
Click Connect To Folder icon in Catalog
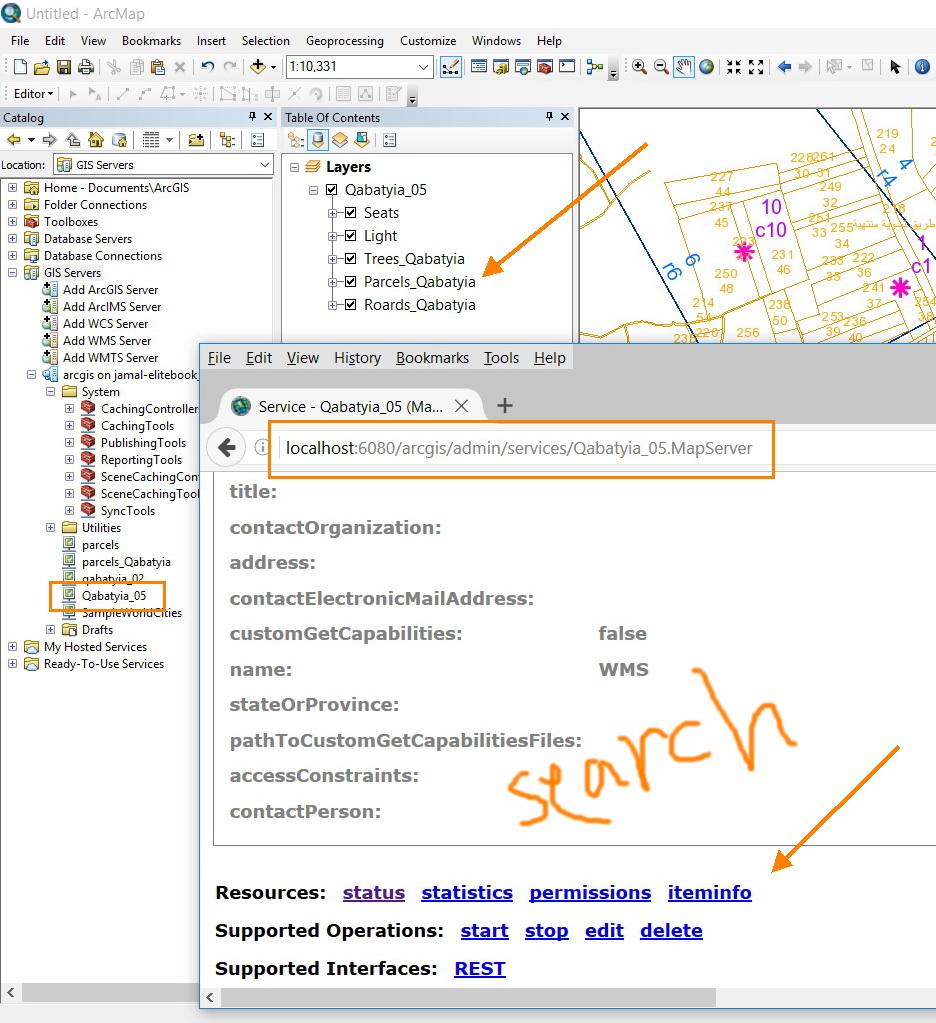pyautogui.click(x=196, y=140)
